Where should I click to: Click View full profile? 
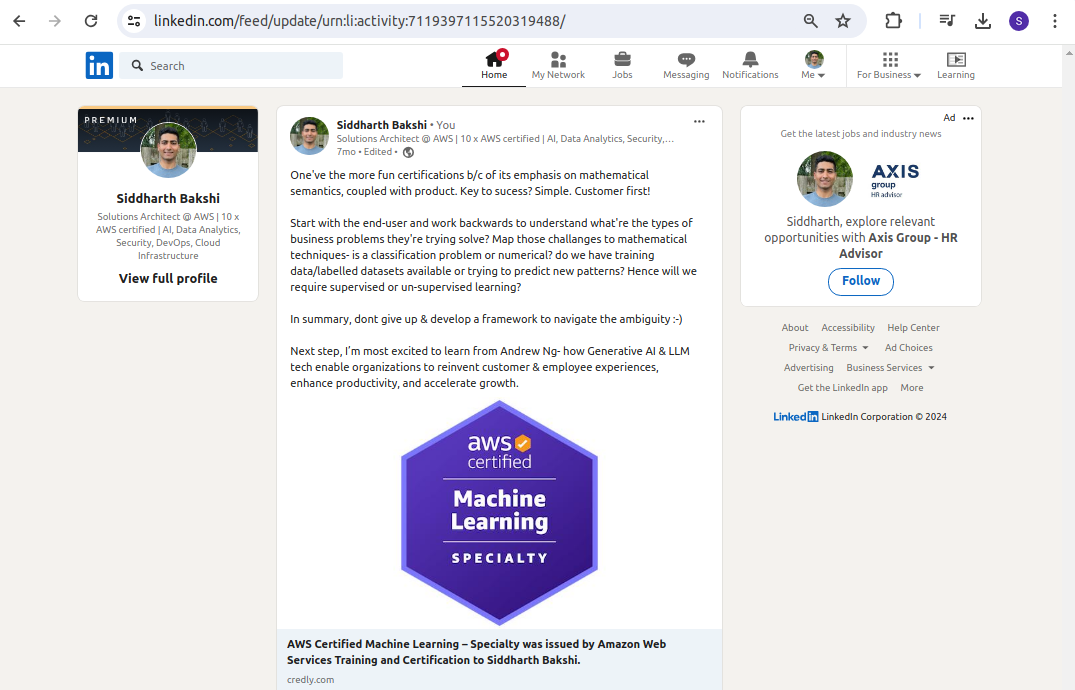(x=168, y=278)
